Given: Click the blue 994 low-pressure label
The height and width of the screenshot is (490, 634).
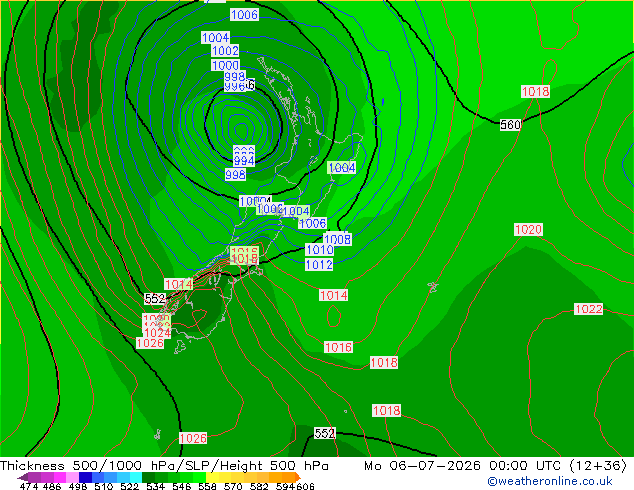Looking at the screenshot, I should pyautogui.click(x=244, y=161).
